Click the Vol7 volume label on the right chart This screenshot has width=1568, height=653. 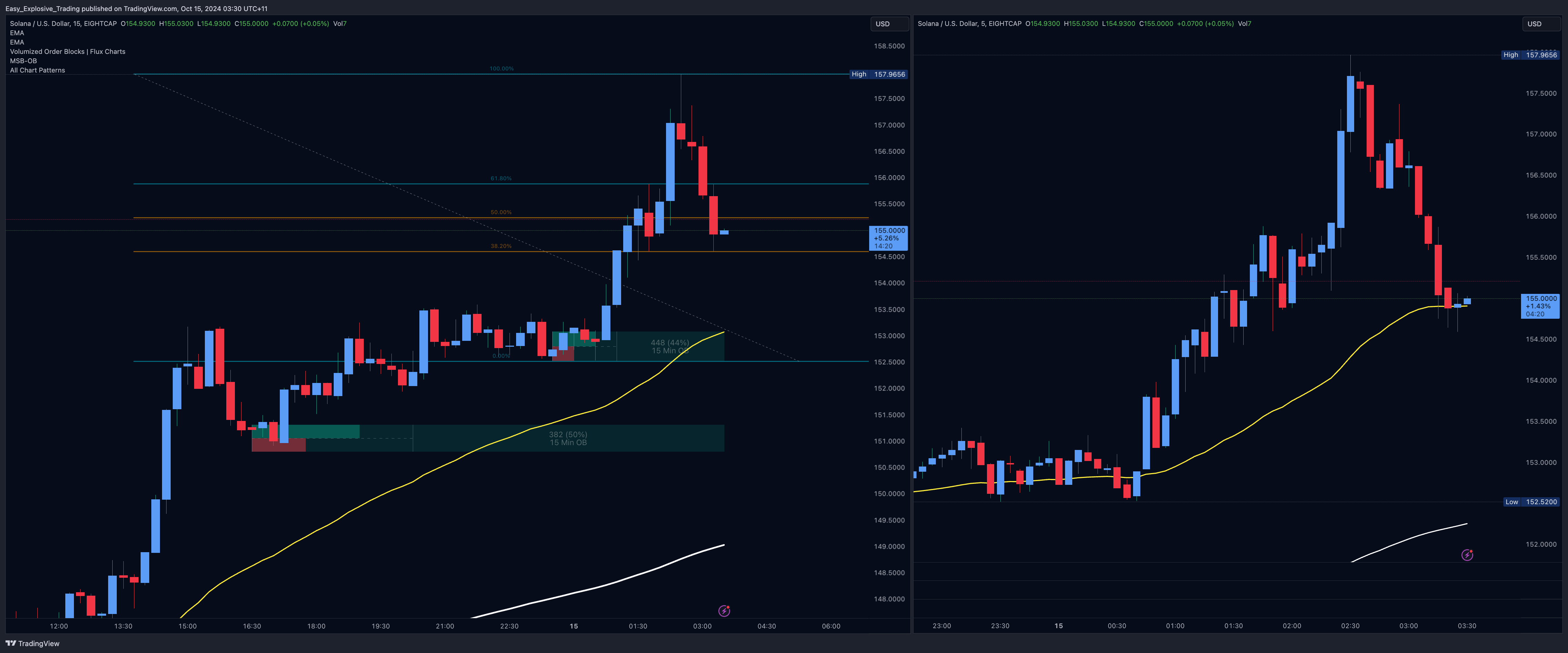click(x=1244, y=24)
